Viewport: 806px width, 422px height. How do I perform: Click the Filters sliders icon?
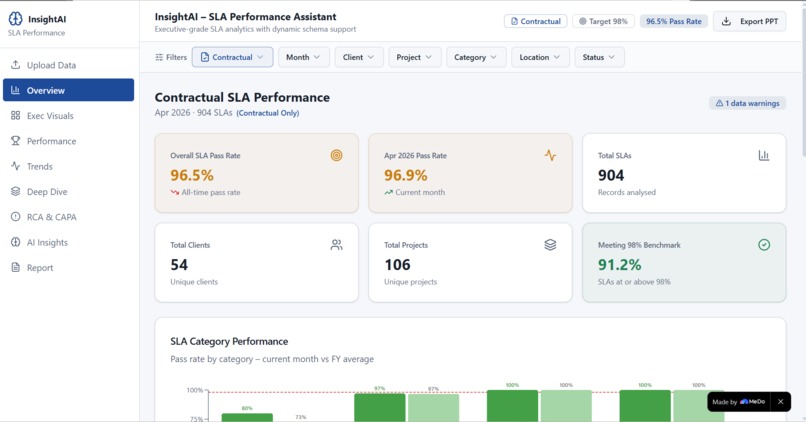[159, 57]
